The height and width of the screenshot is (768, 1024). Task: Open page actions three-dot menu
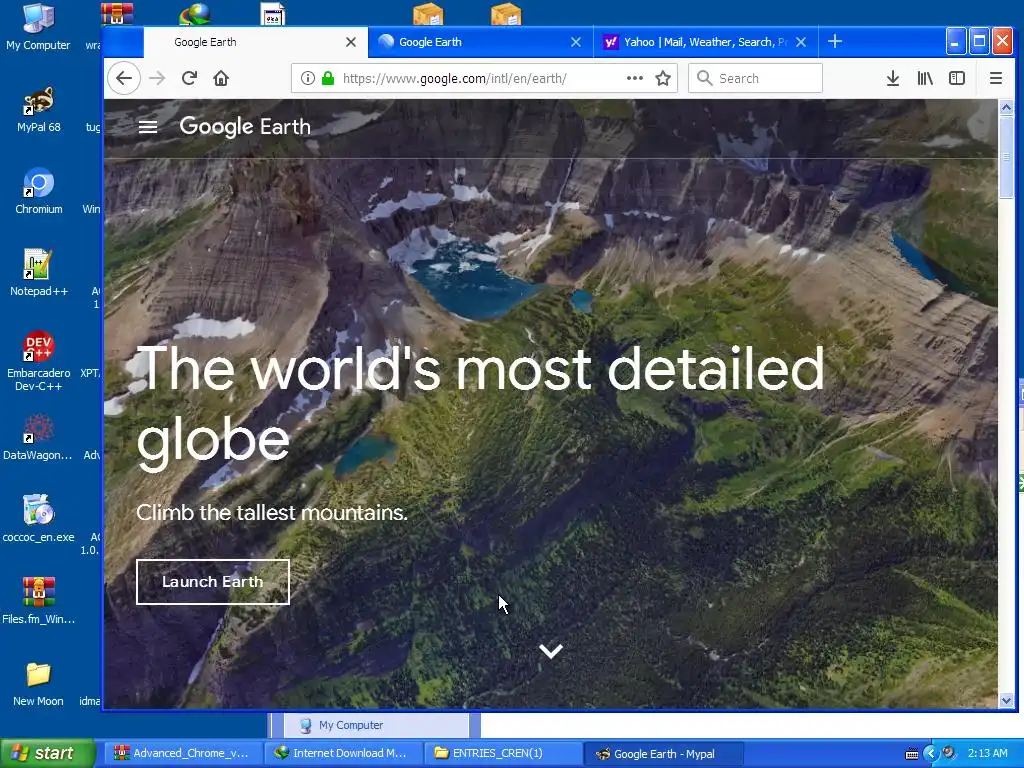pos(635,78)
